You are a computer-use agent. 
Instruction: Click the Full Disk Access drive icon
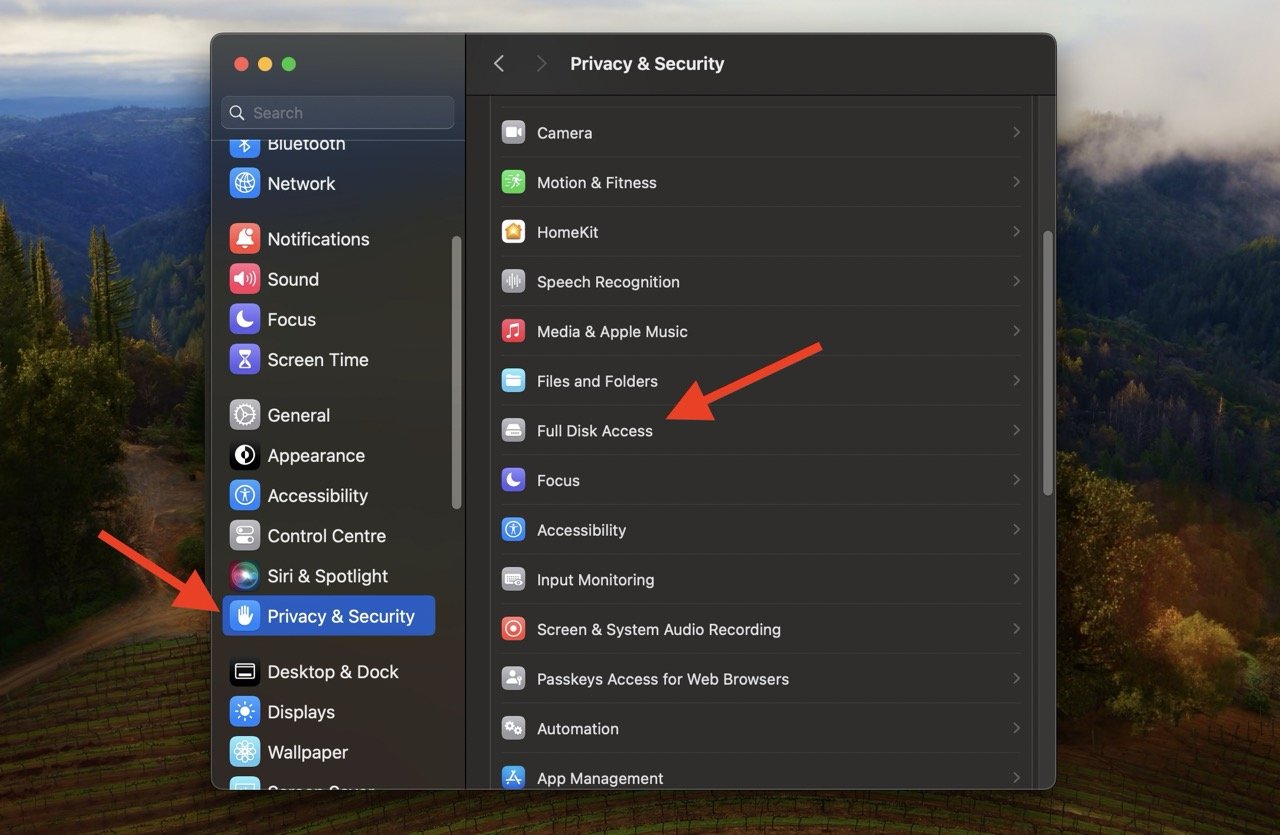tap(513, 431)
